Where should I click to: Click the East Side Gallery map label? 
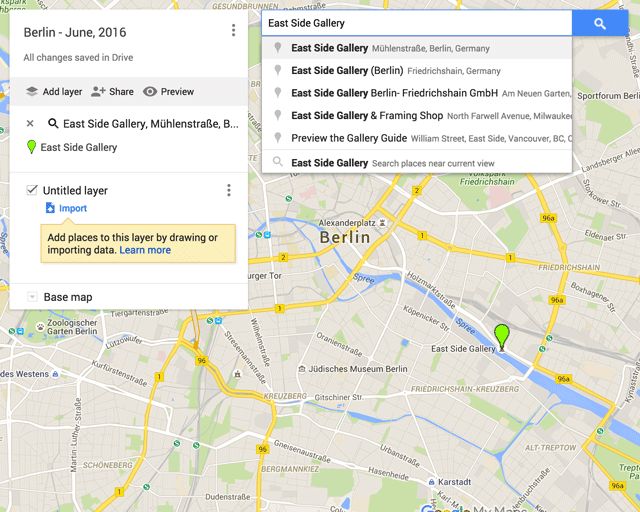(x=463, y=349)
